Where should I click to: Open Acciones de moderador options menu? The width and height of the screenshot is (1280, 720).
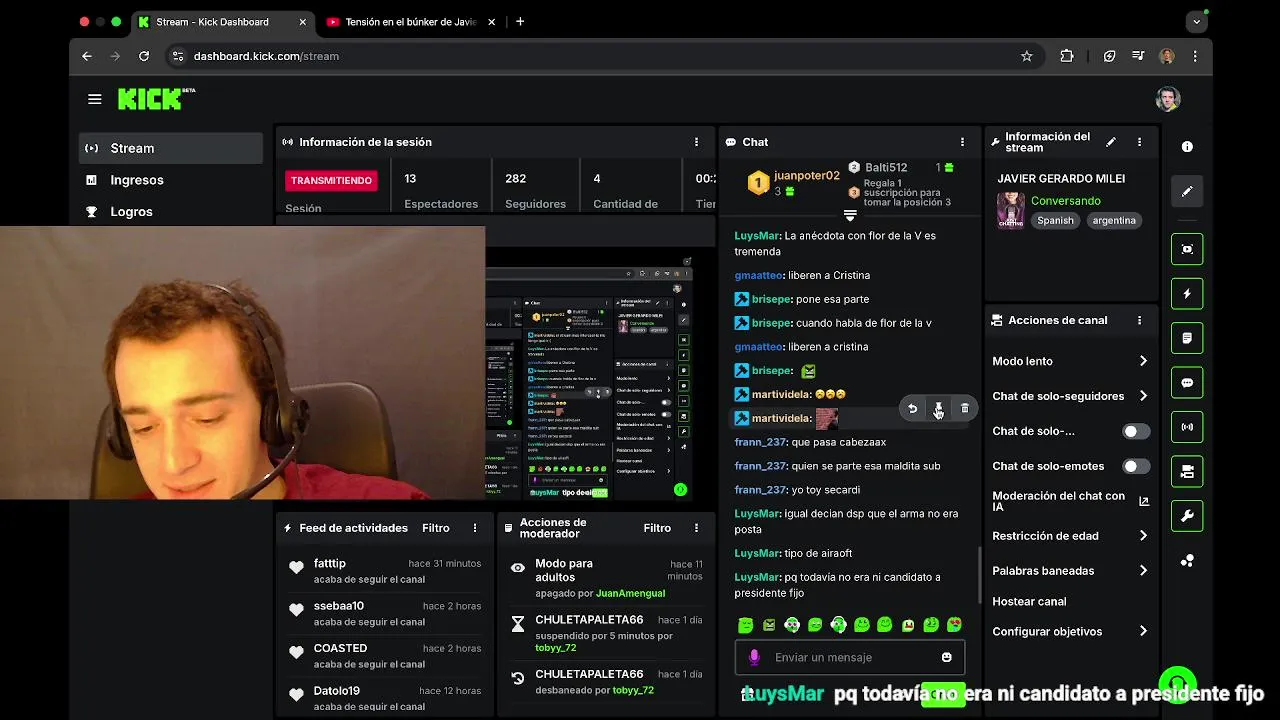coord(696,528)
